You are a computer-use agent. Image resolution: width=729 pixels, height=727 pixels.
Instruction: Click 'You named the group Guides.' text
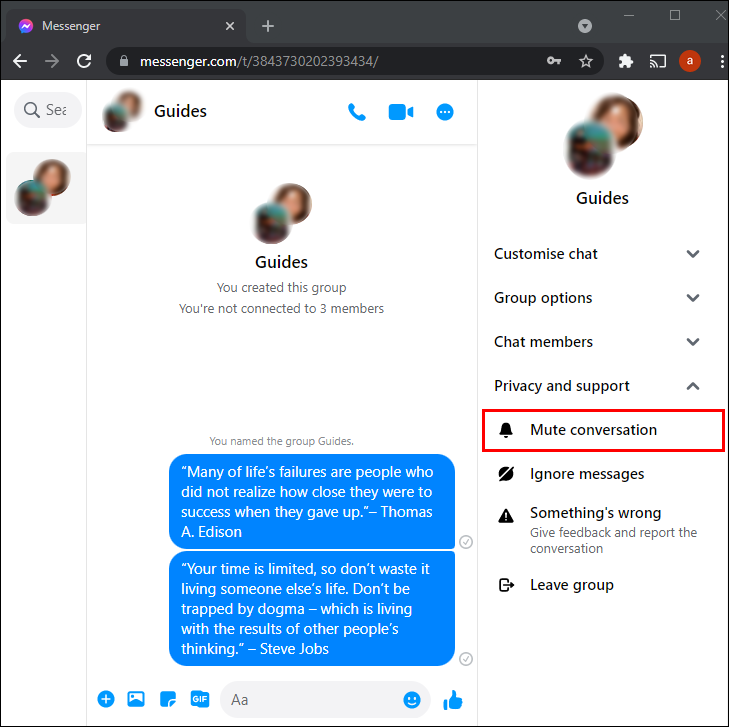(281, 441)
